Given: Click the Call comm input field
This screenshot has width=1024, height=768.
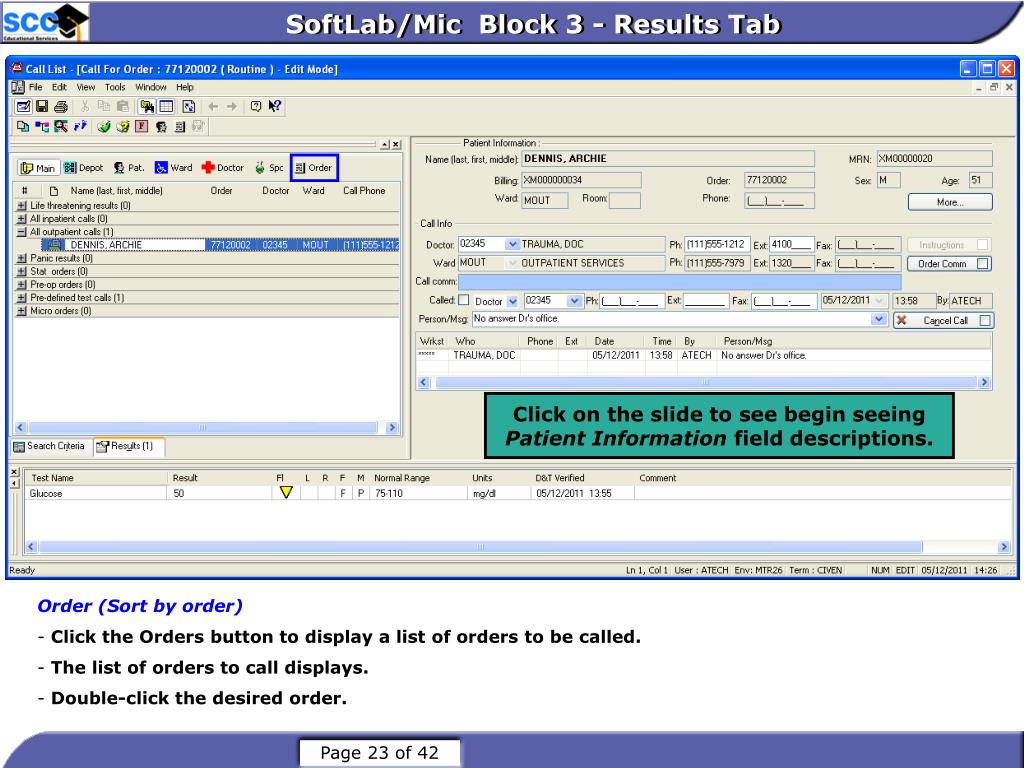Looking at the screenshot, I should (679, 282).
